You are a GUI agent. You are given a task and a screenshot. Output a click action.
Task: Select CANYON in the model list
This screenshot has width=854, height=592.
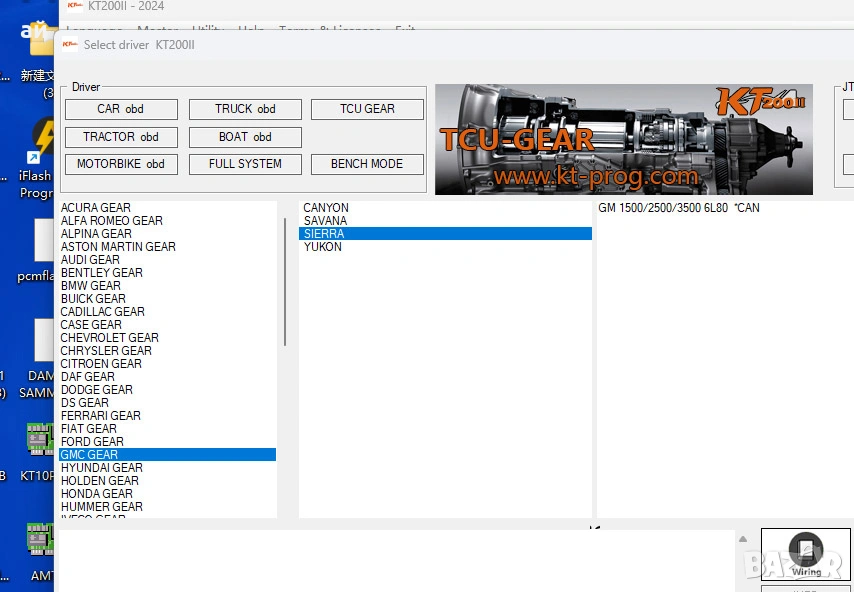[326, 208]
